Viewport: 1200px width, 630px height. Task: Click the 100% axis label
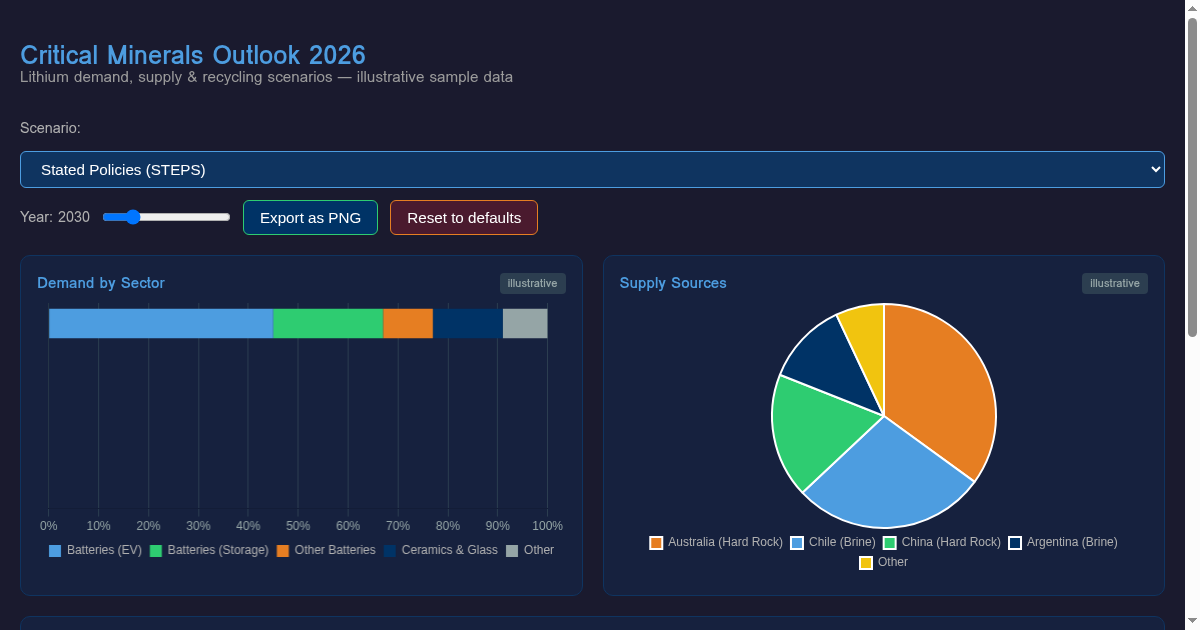(547, 526)
